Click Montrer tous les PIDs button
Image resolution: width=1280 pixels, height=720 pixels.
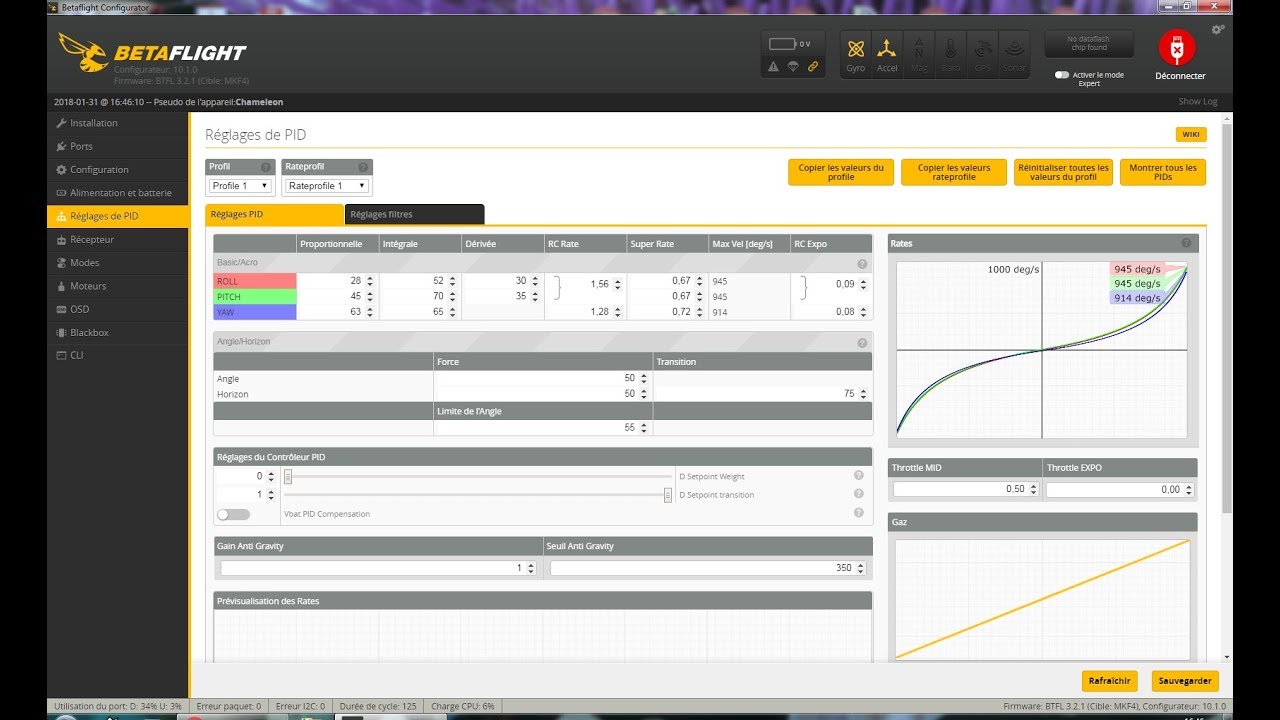coord(1163,172)
